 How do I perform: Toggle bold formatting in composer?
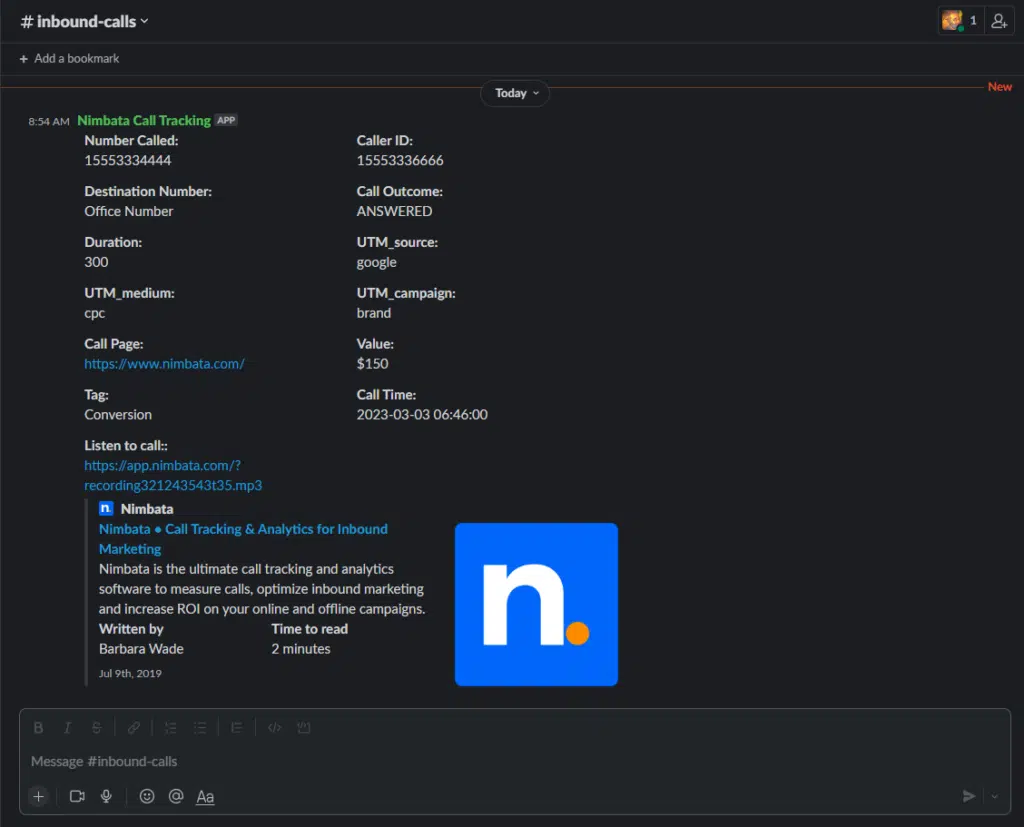(x=38, y=728)
